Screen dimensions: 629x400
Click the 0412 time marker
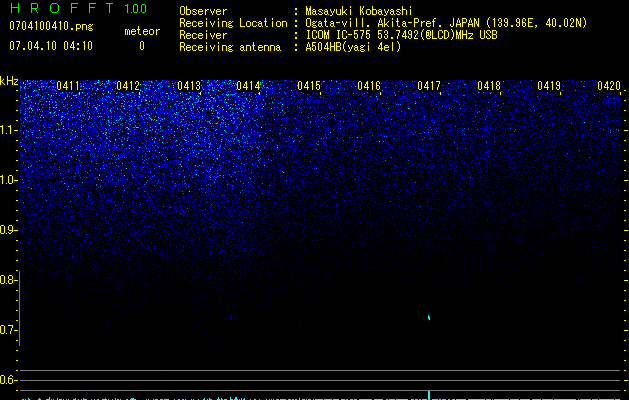point(128,86)
